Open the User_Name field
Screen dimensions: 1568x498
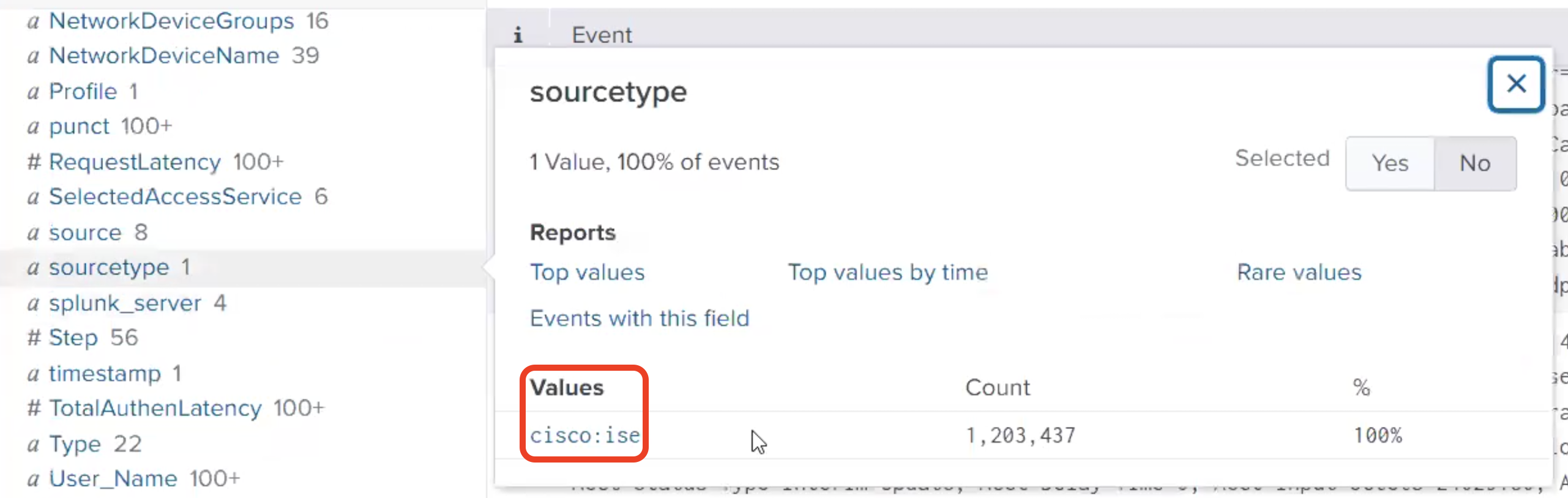113,478
